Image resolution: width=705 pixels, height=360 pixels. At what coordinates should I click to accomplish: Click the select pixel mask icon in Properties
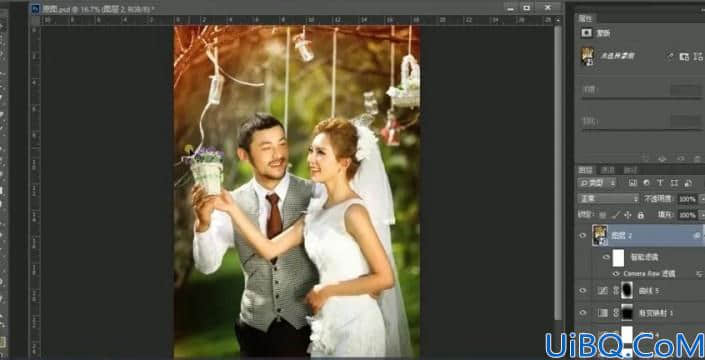[x=671, y=56]
